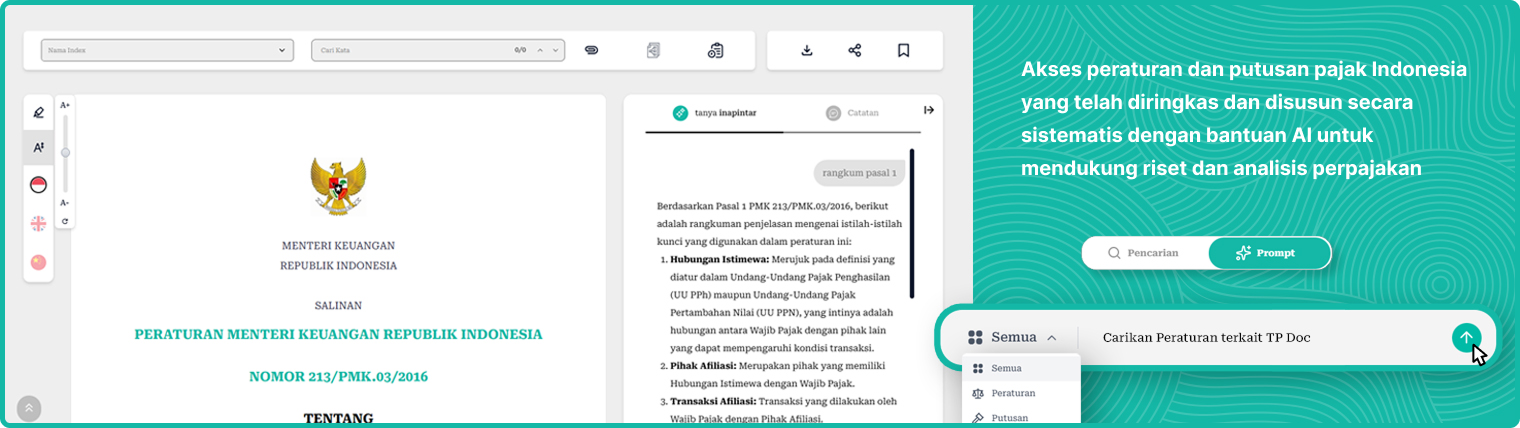Click the paperclip attachment icon
Screen dimensions: 1520x428
click(x=591, y=50)
